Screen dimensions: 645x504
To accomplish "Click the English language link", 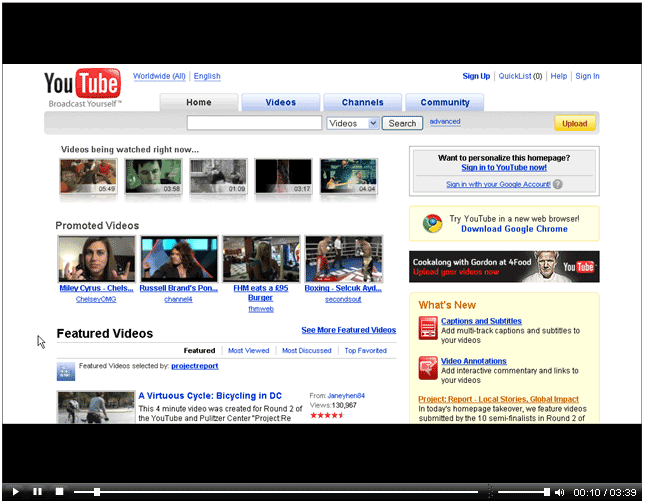I will tap(207, 76).
